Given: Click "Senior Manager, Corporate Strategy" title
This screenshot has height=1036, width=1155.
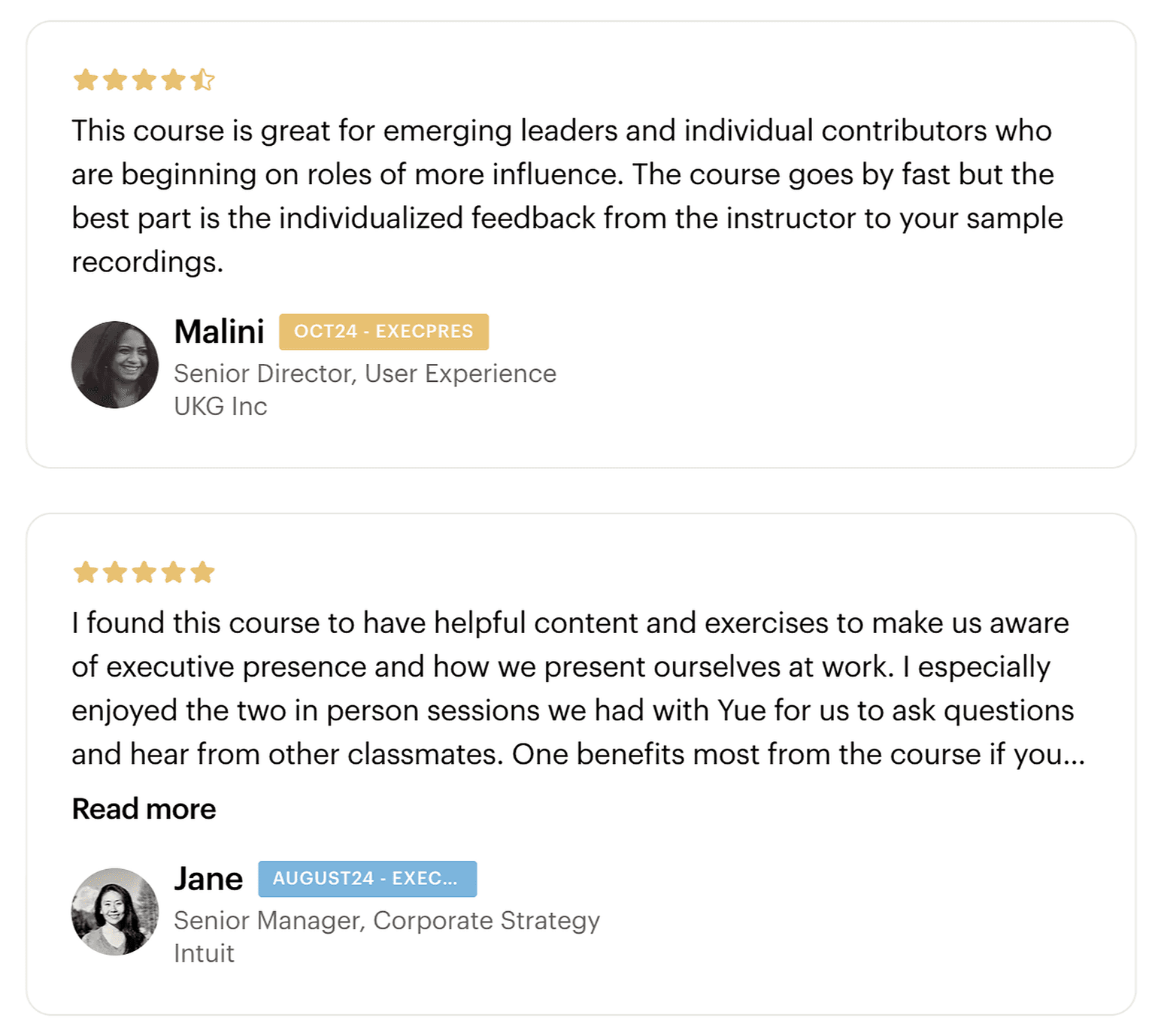Looking at the screenshot, I should (387, 920).
